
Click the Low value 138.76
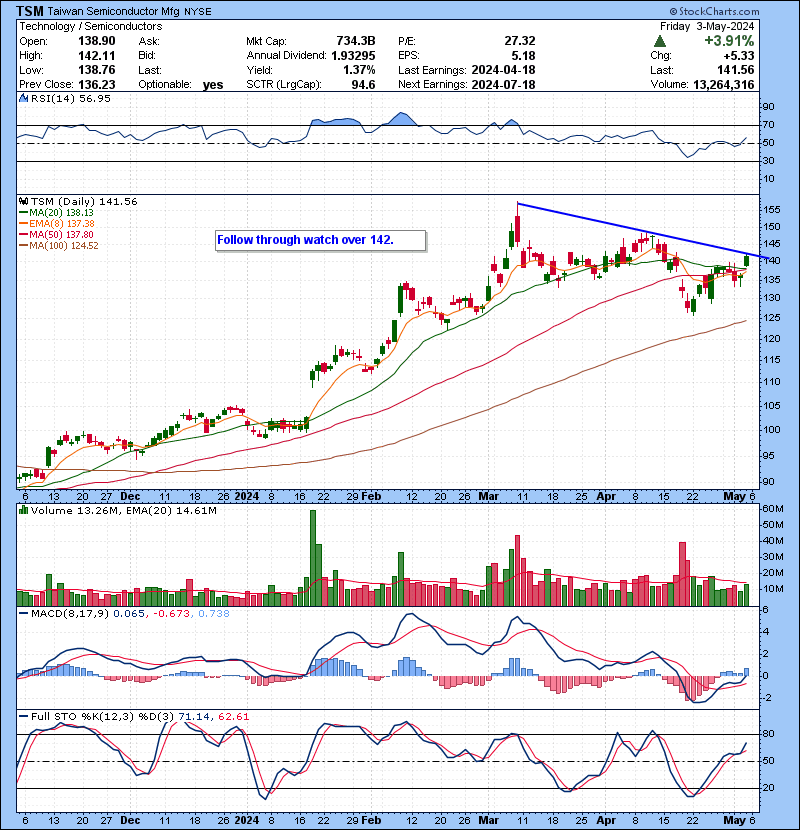tap(96, 70)
